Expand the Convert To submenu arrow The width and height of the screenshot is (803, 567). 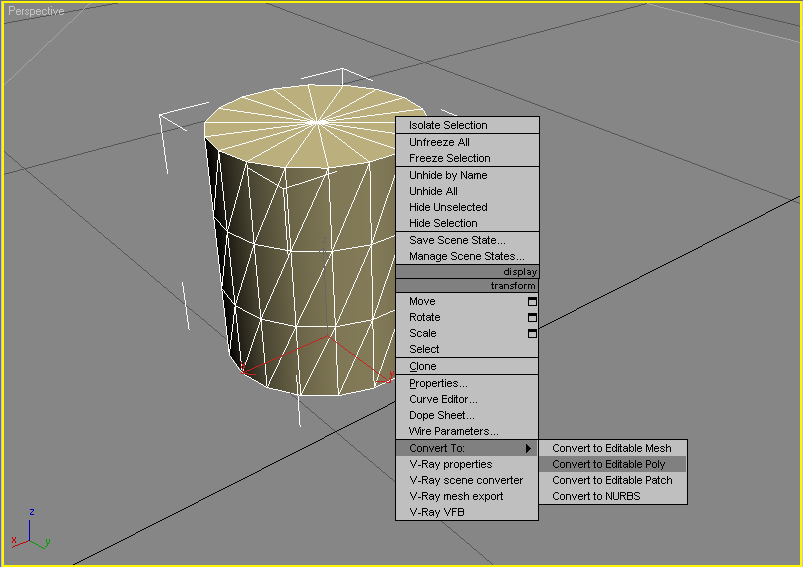pos(528,448)
